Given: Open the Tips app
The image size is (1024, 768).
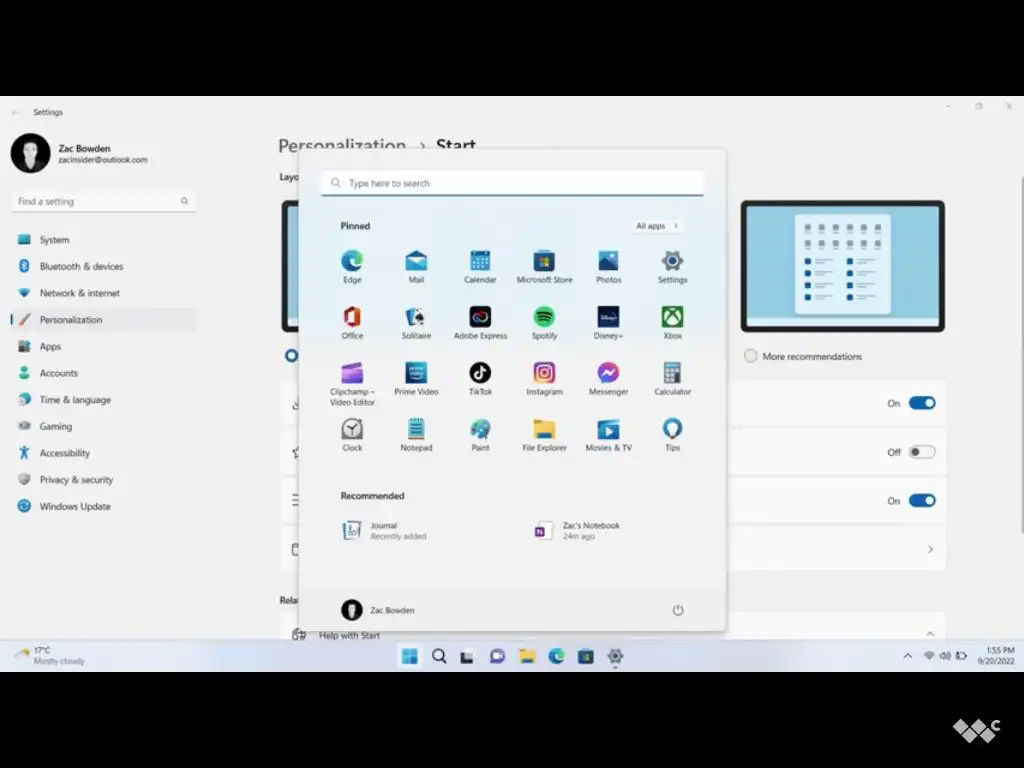Looking at the screenshot, I should [x=672, y=435].
